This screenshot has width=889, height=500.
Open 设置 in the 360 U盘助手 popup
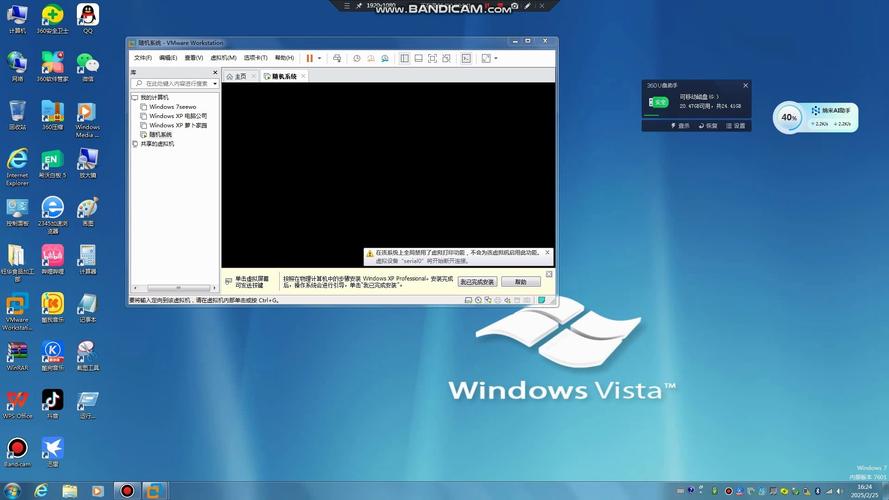click(x=736, y=126)
